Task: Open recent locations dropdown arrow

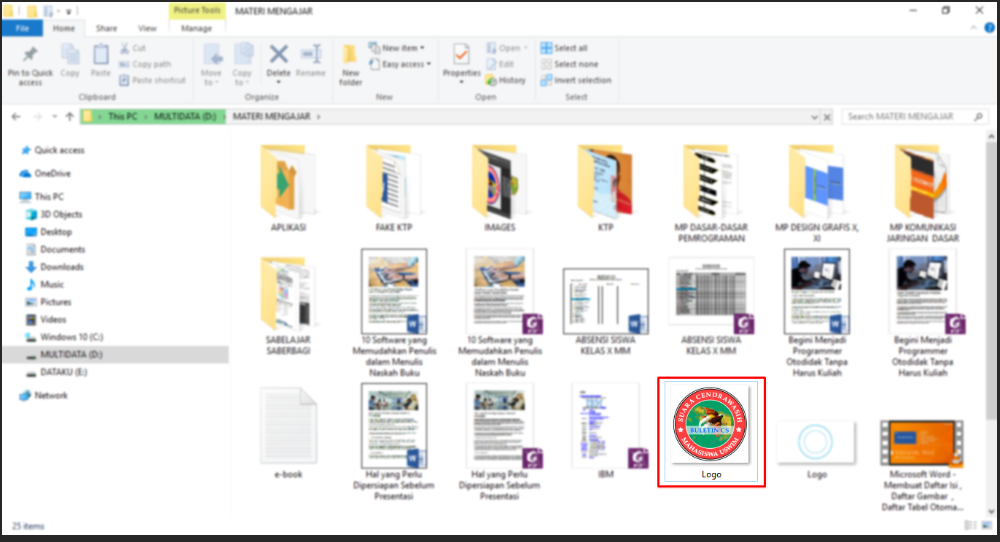Action: [x=54, y=117]
